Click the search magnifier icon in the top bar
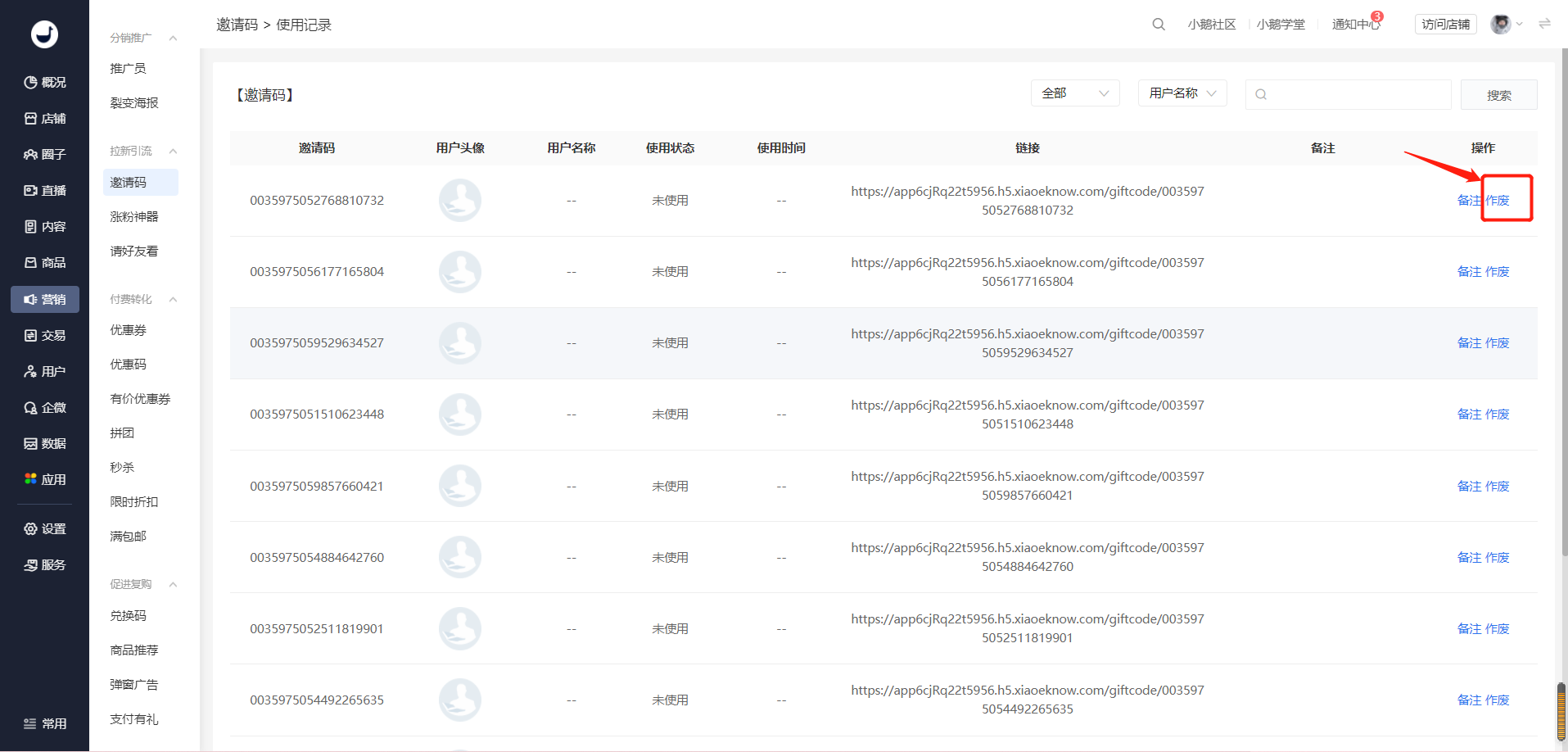 pyautogui.click(x=1159, y=25)
